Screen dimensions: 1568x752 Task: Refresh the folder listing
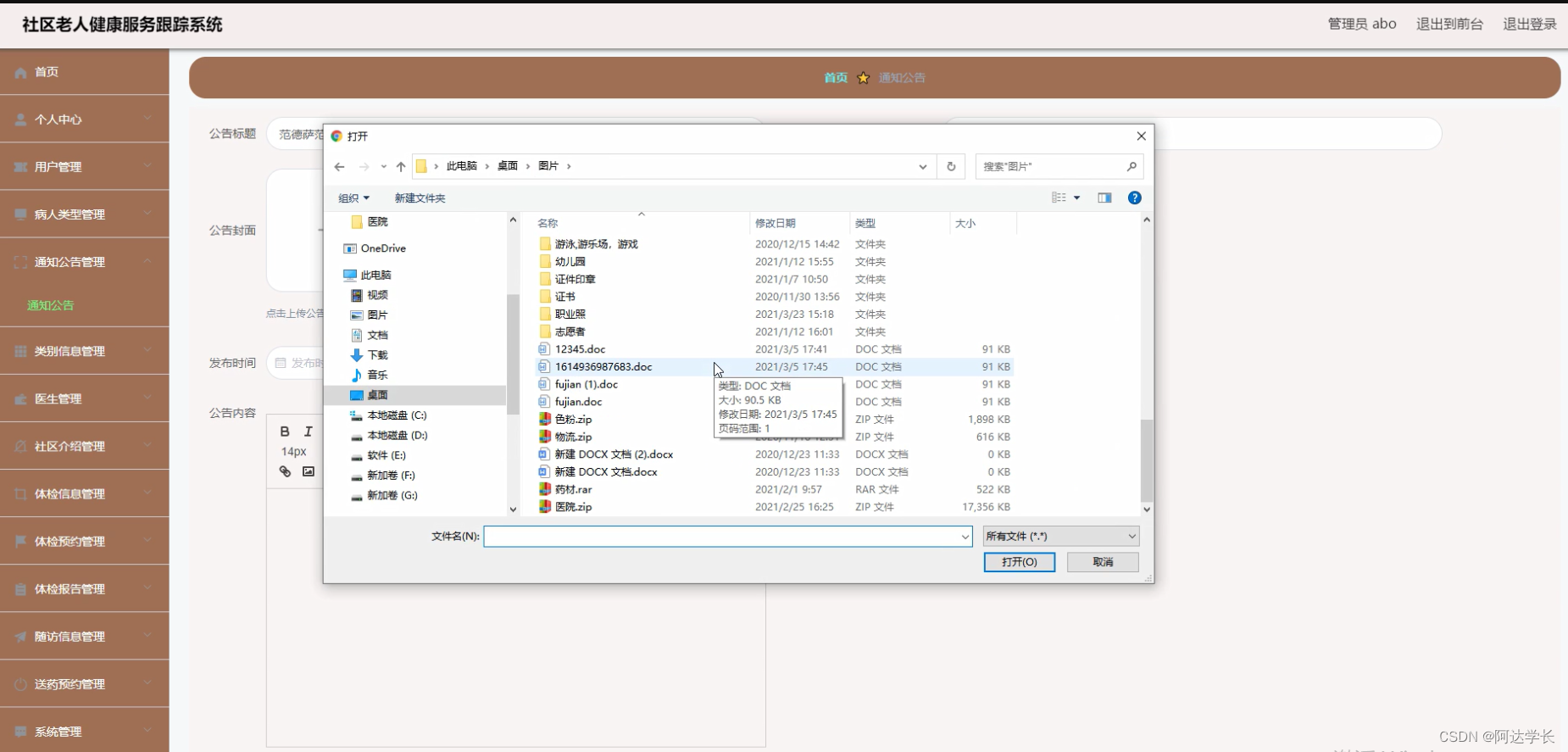click(951, 167)
